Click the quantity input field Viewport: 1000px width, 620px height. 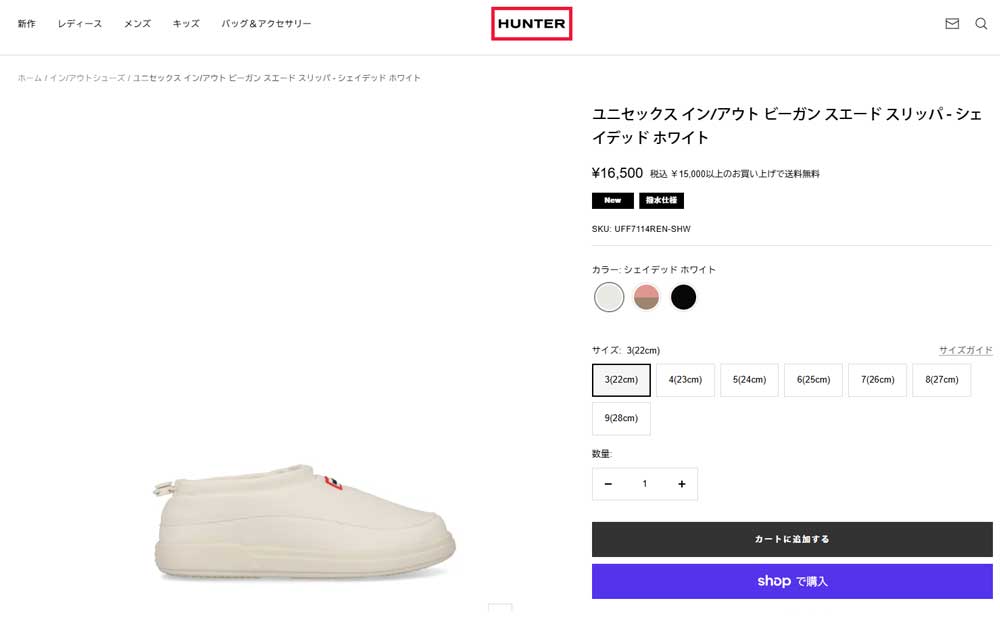click(x=645, y=484)
